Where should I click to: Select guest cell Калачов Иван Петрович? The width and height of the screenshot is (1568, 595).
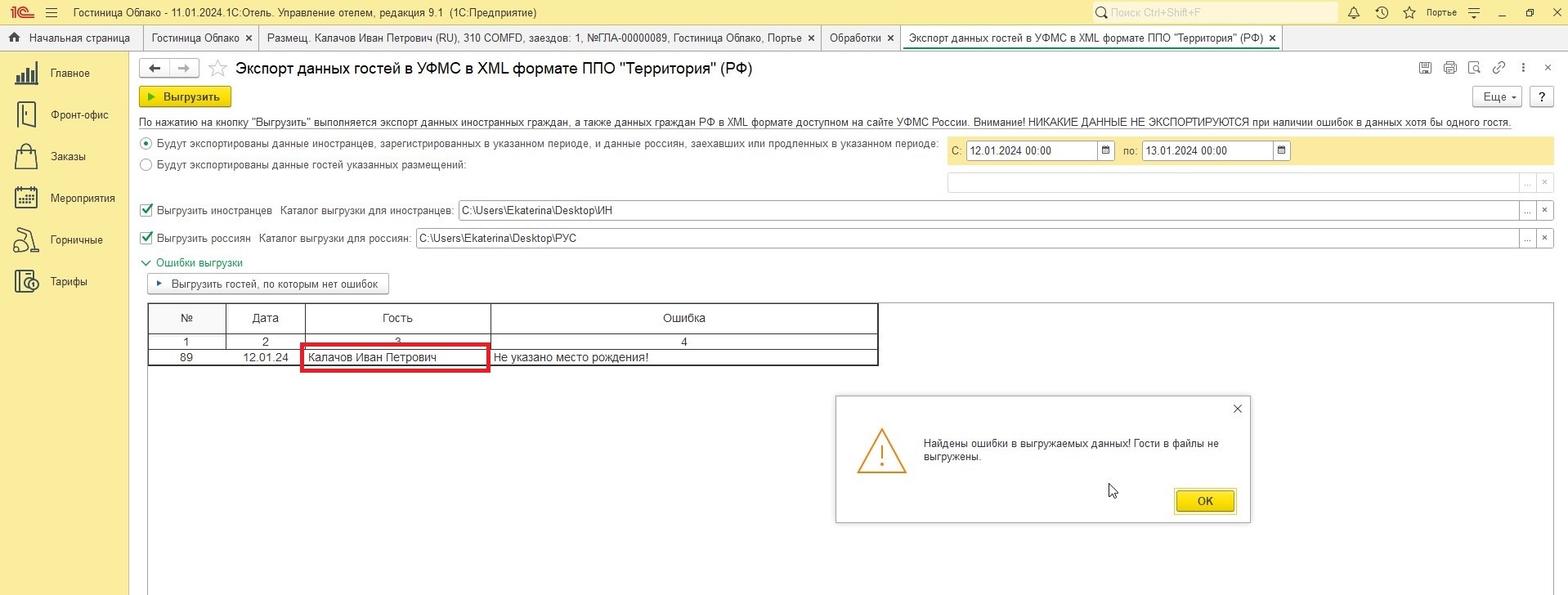point(397,357)
